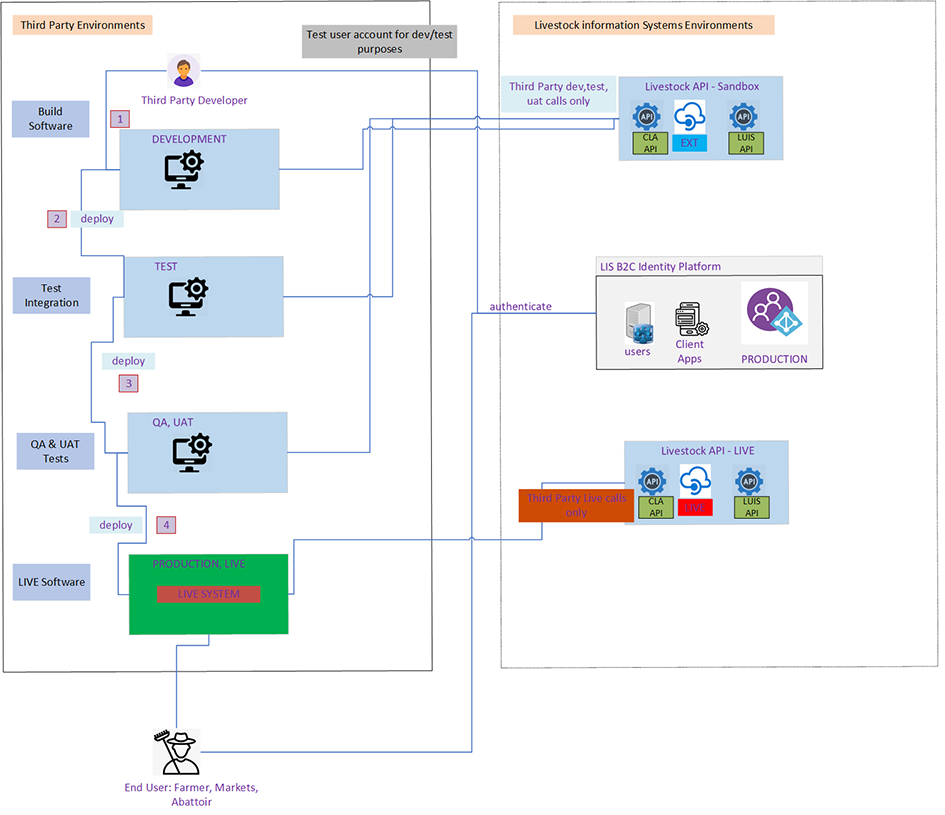Click the LUIS API gear icon in Livestock API - LIVE
The height and width of the screenshot is (815, 945).
coord(750,482)
